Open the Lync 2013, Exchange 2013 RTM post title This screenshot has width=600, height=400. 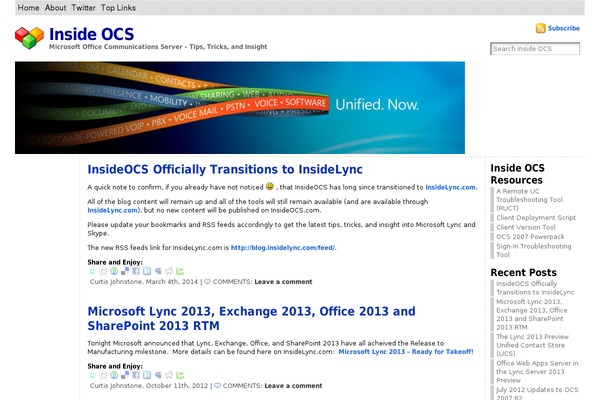(251, 318)
